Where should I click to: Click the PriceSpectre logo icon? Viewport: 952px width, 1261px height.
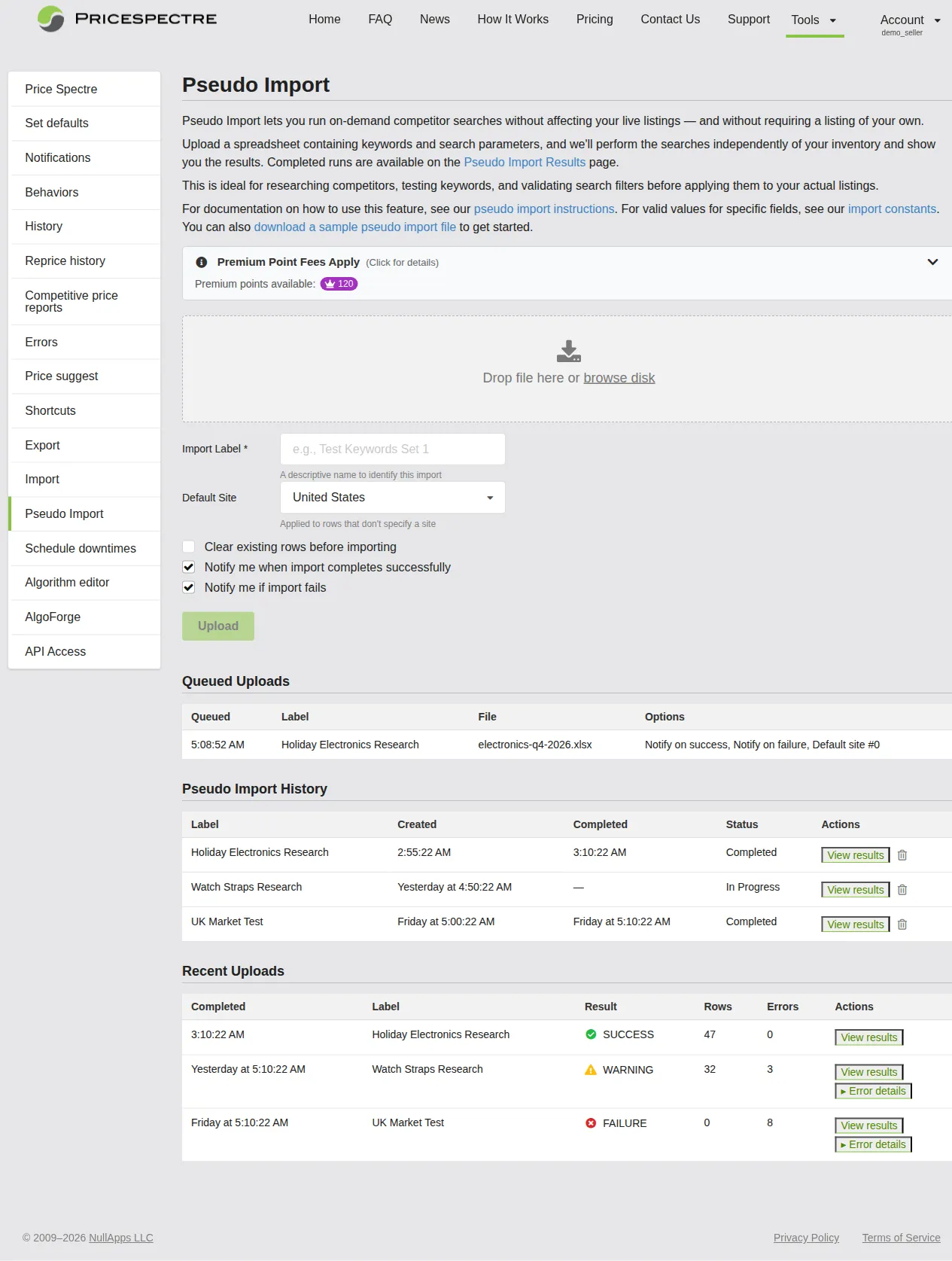click(51, 19)
